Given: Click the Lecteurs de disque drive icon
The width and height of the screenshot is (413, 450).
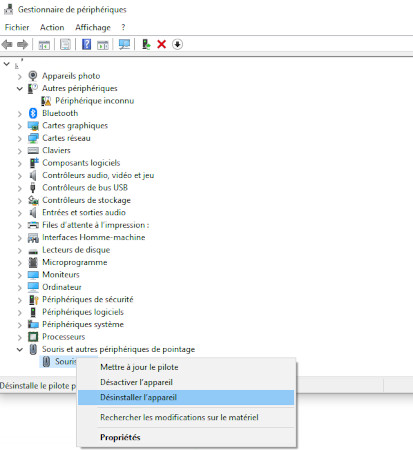Looking at the screenshot, I should pos(33,251).
